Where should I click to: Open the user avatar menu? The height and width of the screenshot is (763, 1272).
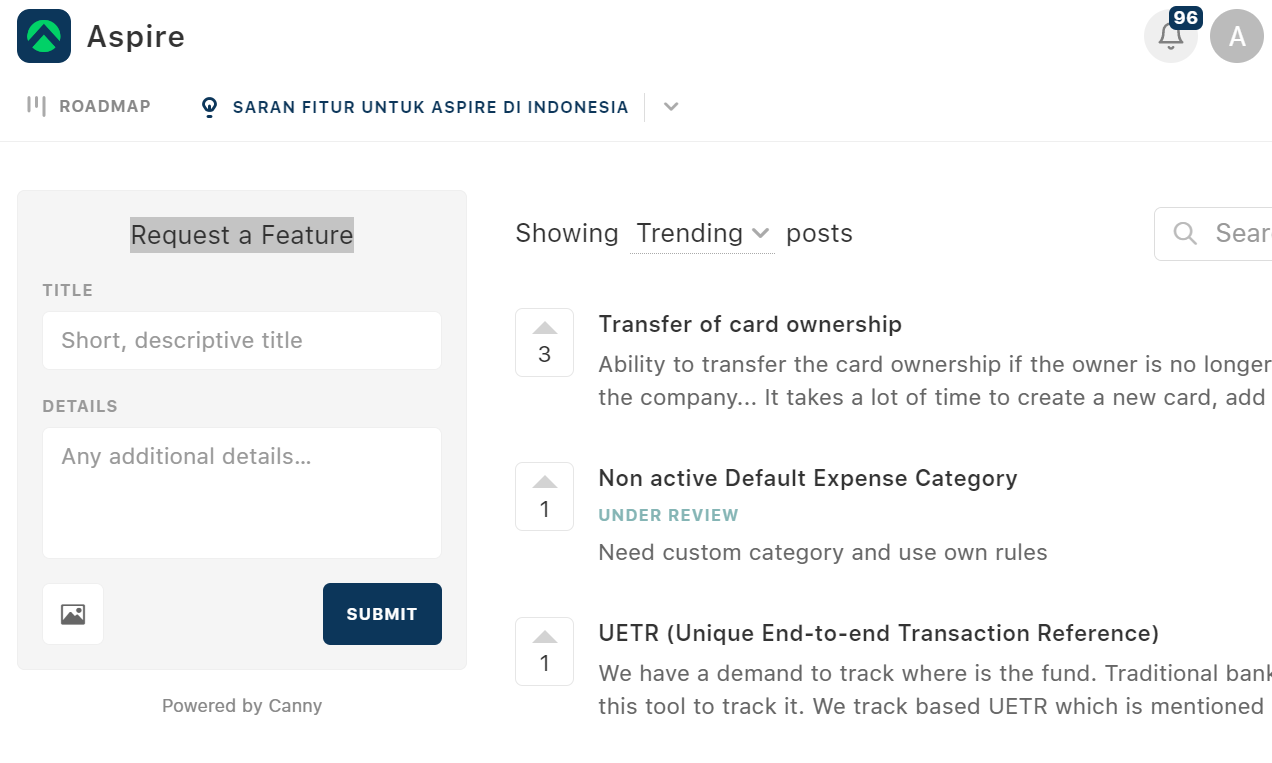[x=1237, y=36]
